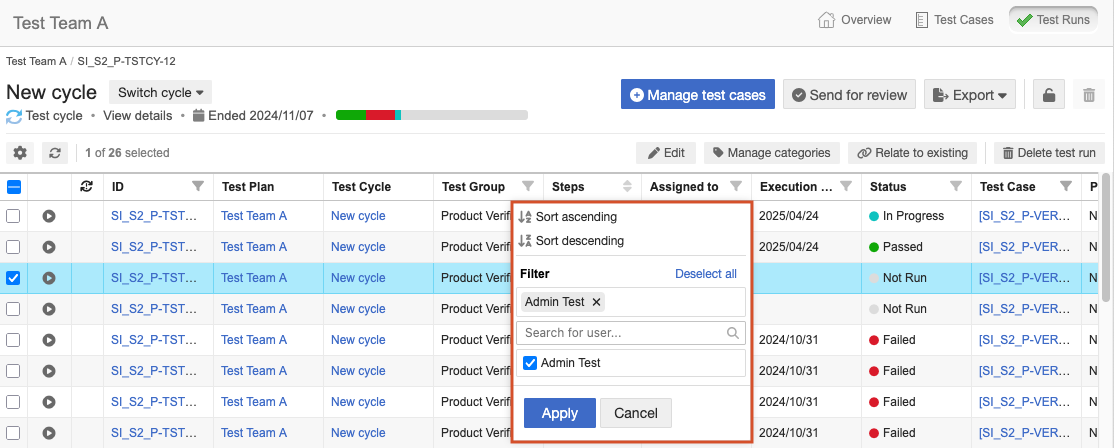The height and width of the screenshot is (448, 1114).
Task: Open the Export dropdown menu
Action: (970, 94)
